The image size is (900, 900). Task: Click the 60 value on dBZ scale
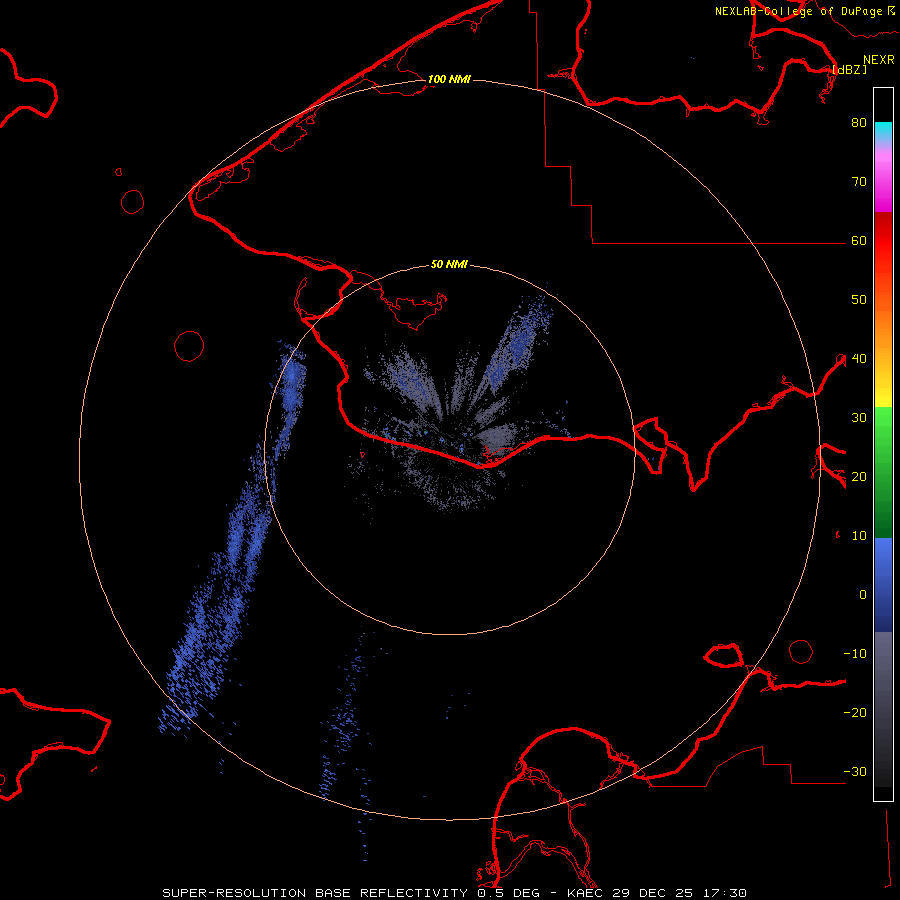pos(859,241)
